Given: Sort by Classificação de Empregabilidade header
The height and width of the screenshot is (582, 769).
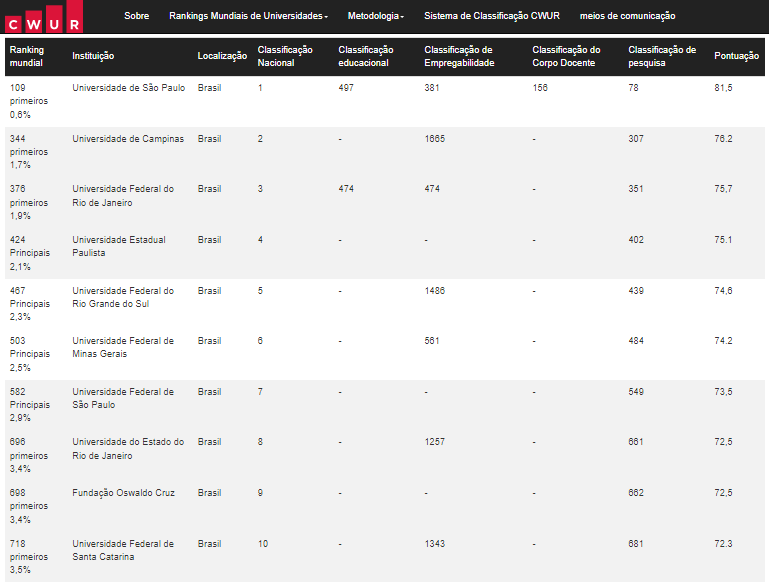Looking at the screenshot, I should coord(459,56).
